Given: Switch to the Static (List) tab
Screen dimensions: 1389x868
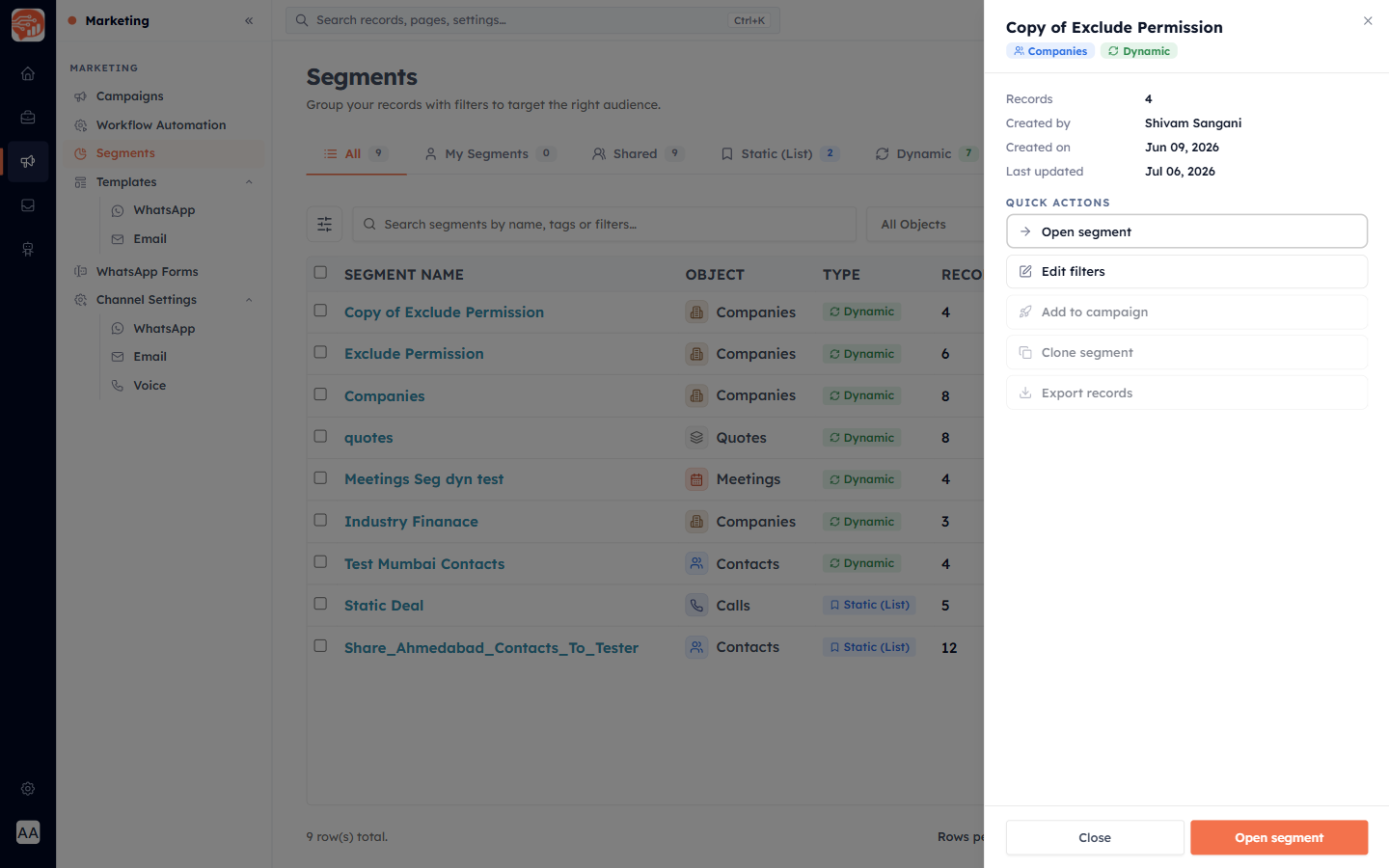Looking at the screenshot, I should [779, 153].
